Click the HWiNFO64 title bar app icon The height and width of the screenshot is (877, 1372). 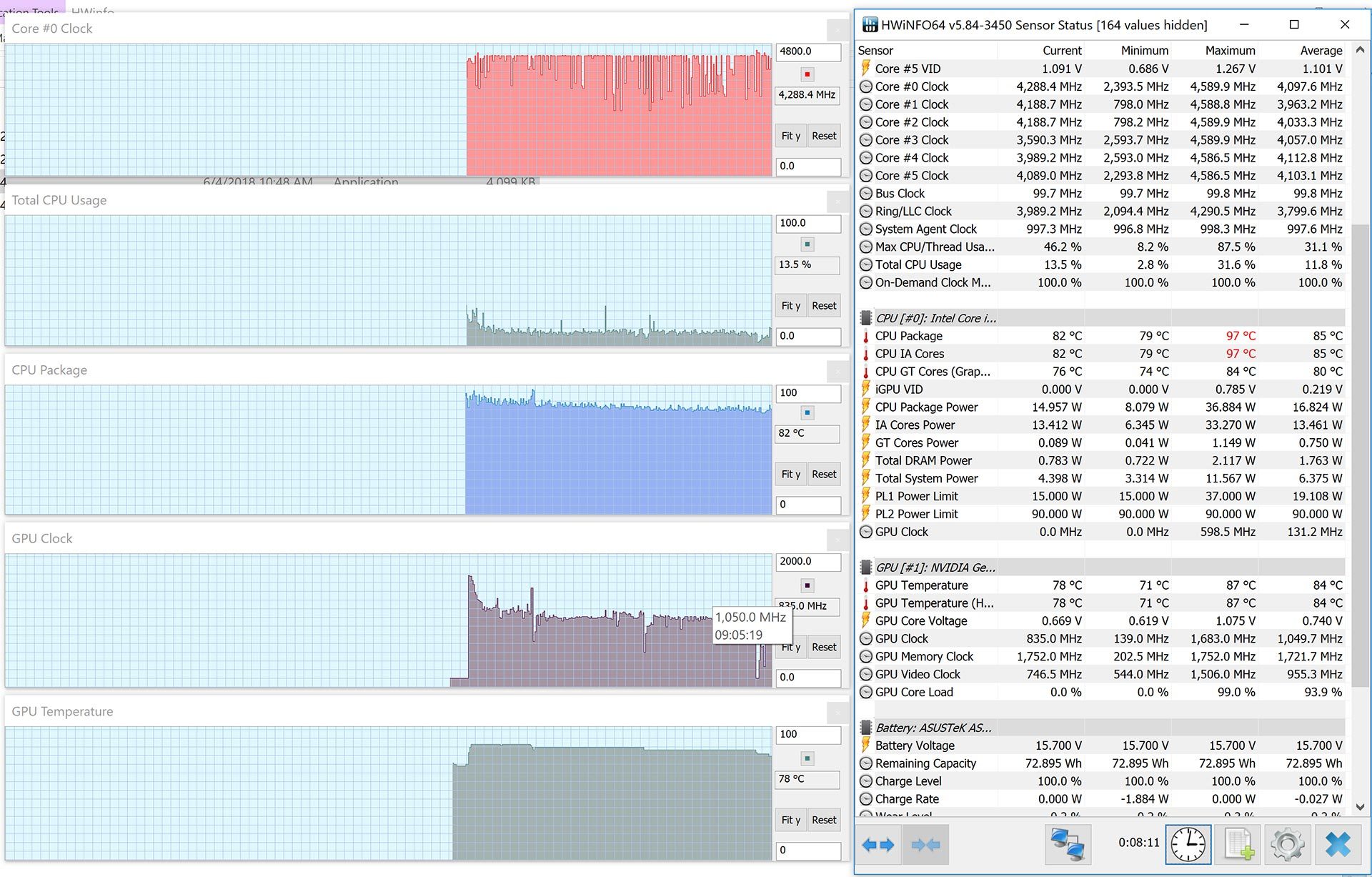(870, 25)
